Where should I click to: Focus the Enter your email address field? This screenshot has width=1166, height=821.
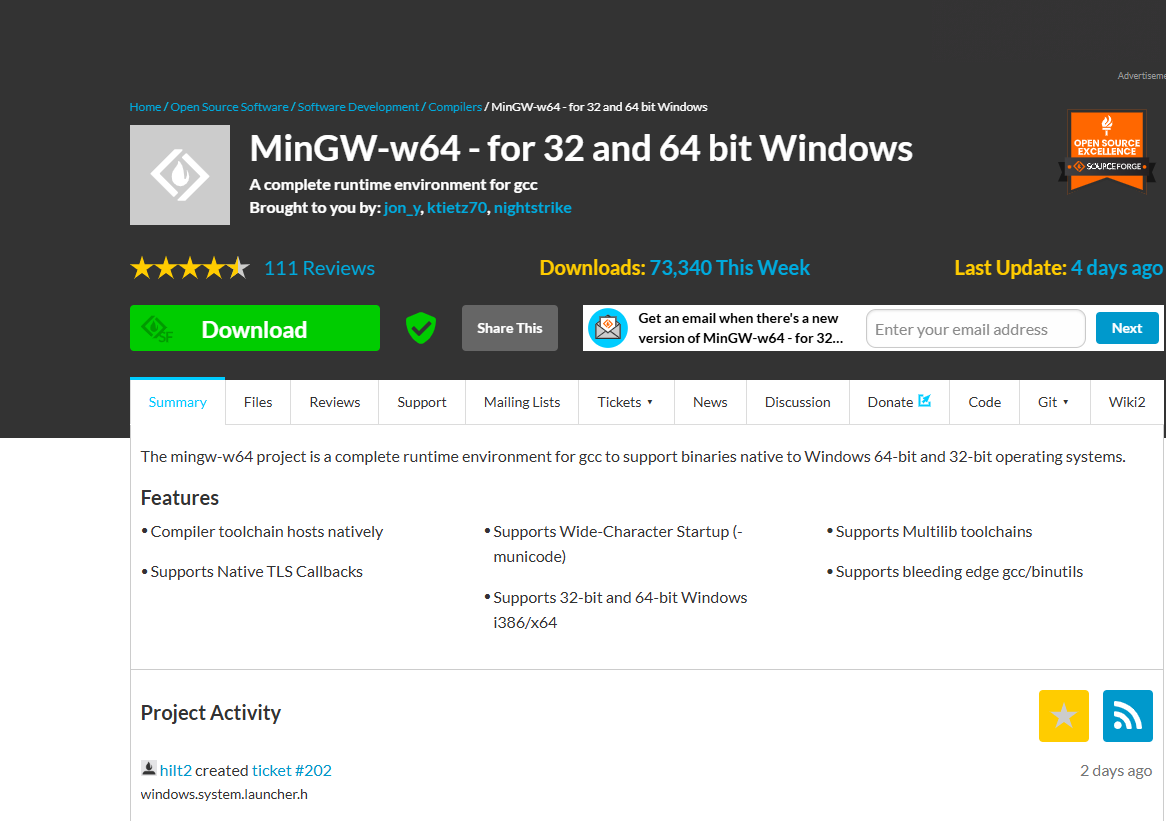point(976,329)
